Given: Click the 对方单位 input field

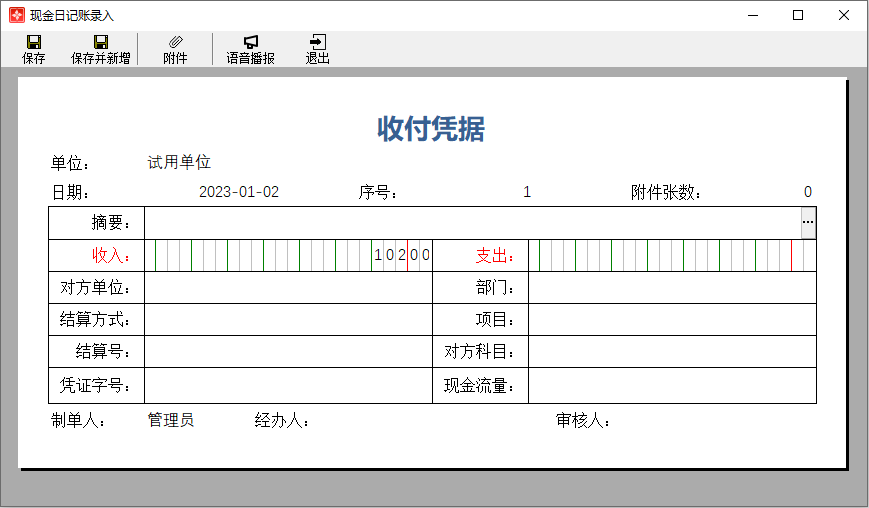Looking at the screenshot, I should pyautogui.click(x=288, y=288).
